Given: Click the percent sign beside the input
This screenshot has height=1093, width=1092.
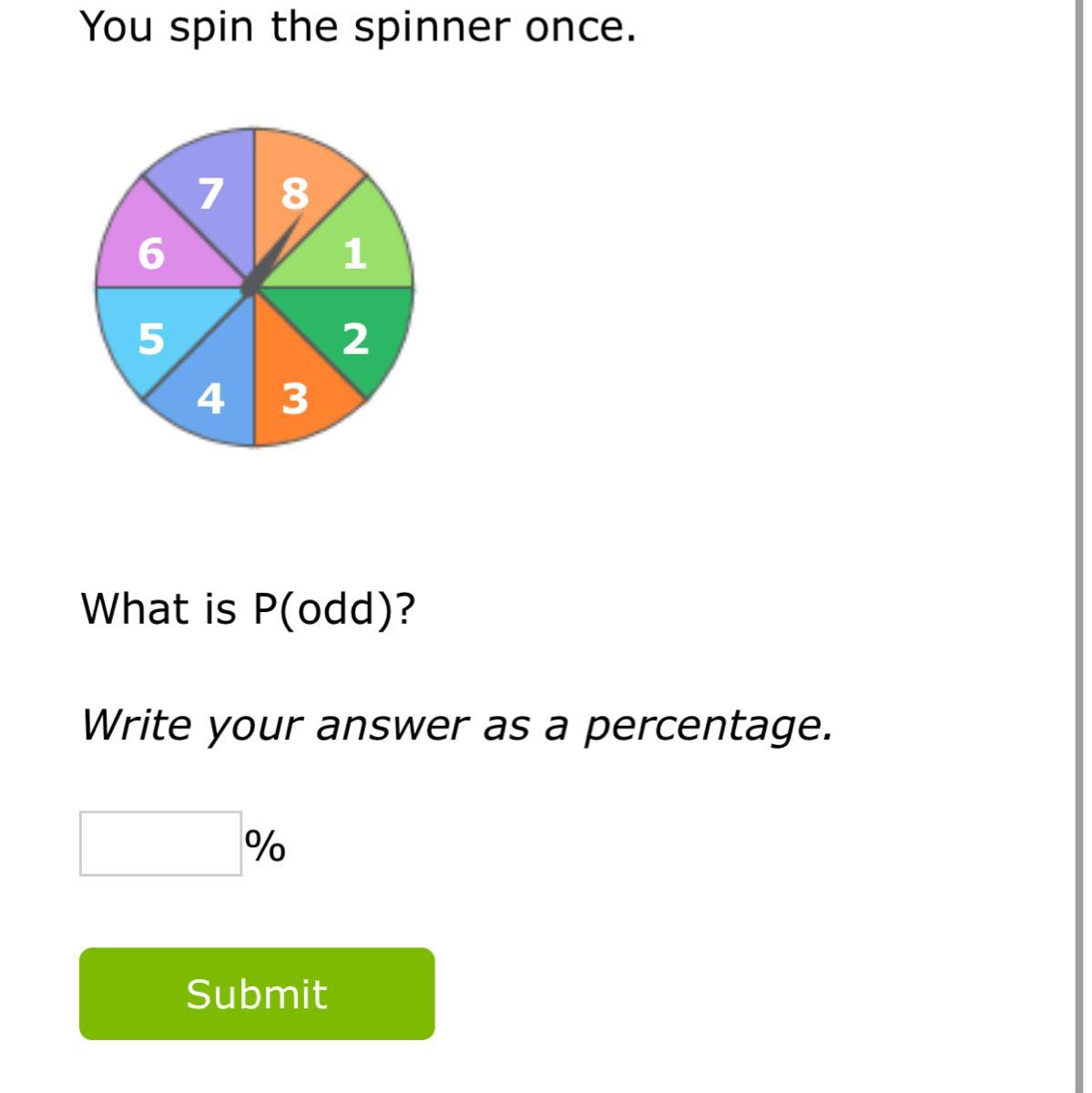Looking at the screenshot, I should click(265, 846).
